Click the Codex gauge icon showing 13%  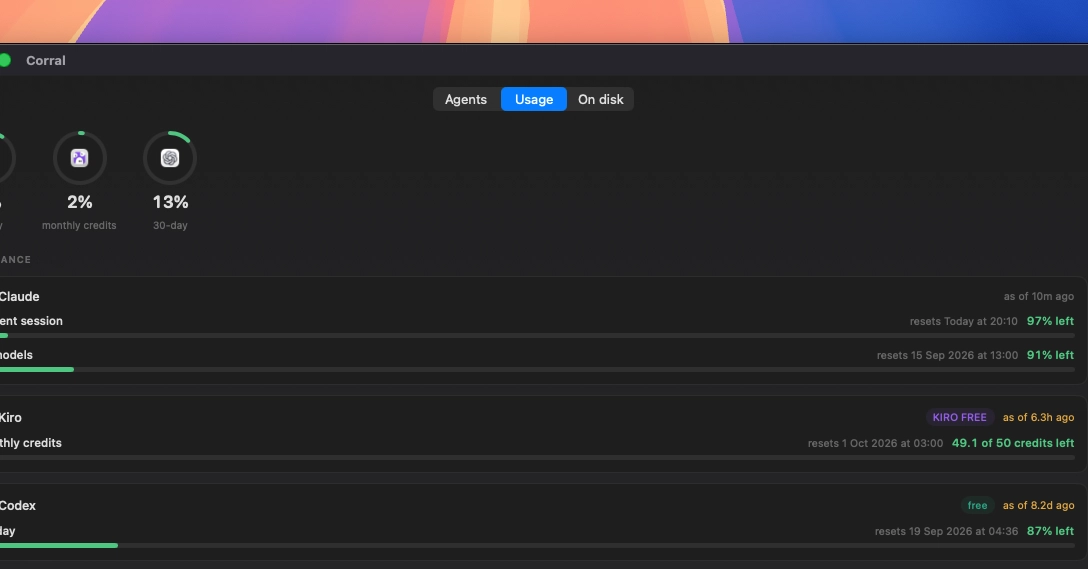point(170,158)
